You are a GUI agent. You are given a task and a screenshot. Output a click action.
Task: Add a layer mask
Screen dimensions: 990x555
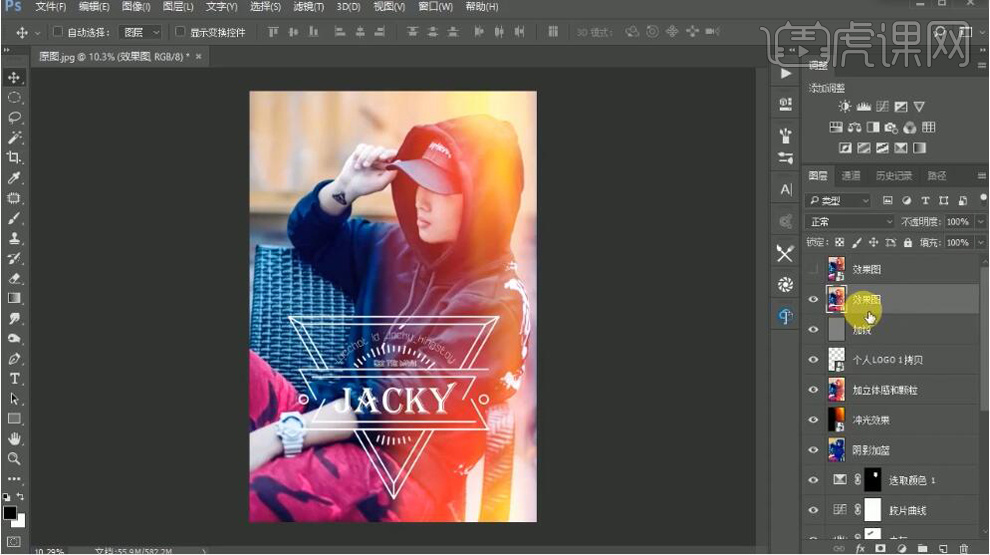coord(880,549)
